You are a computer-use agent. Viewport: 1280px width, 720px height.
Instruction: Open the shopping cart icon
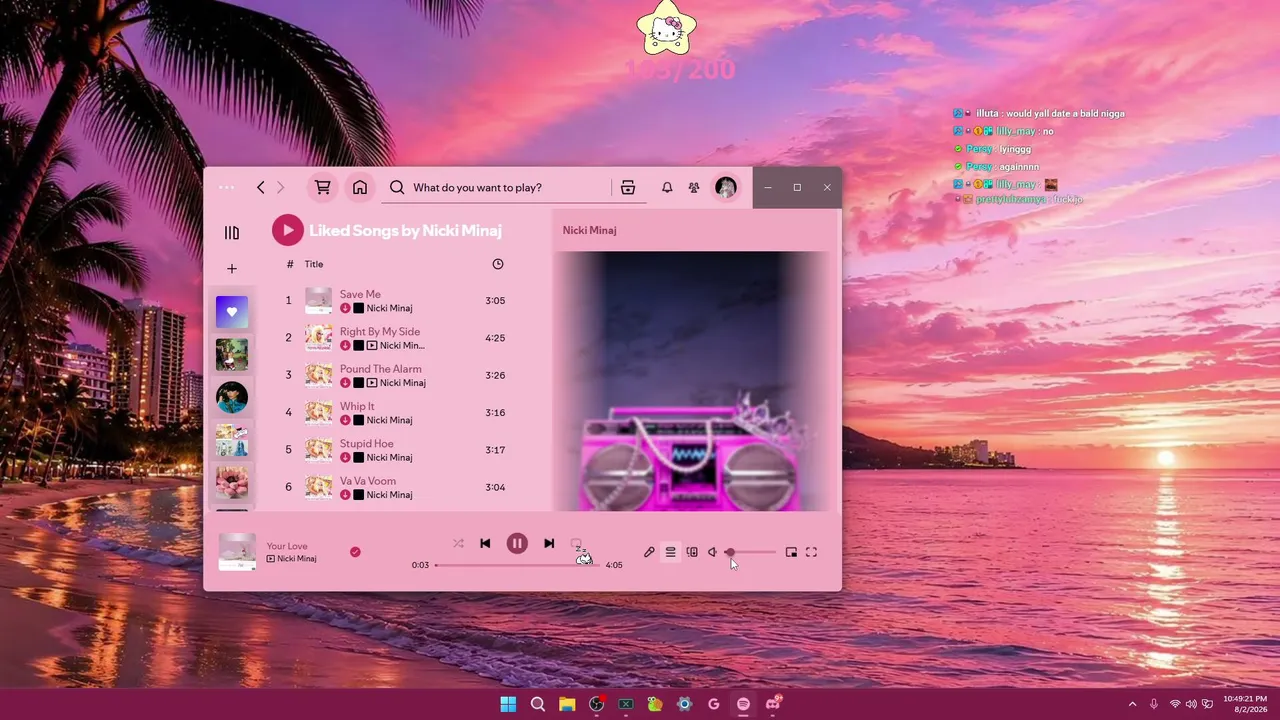322,187
